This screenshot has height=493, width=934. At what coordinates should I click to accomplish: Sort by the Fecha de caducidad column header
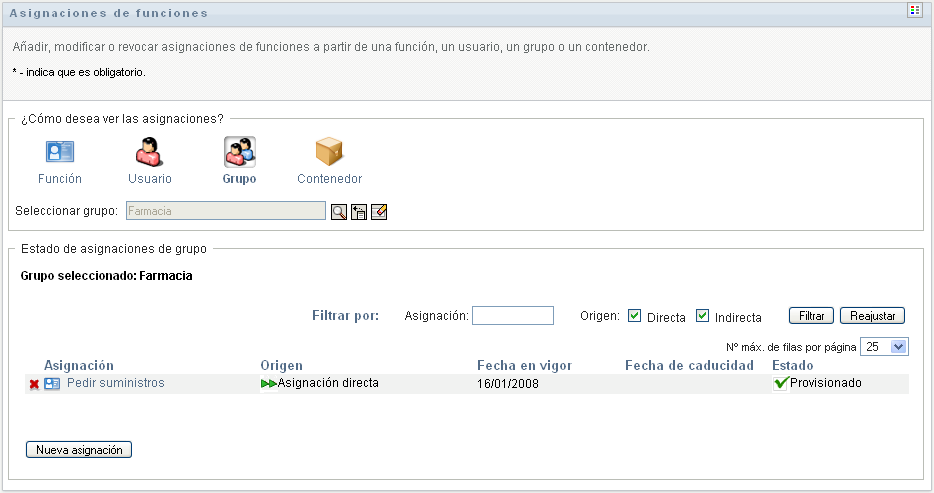pyautogui.click(x=689, y=365)
